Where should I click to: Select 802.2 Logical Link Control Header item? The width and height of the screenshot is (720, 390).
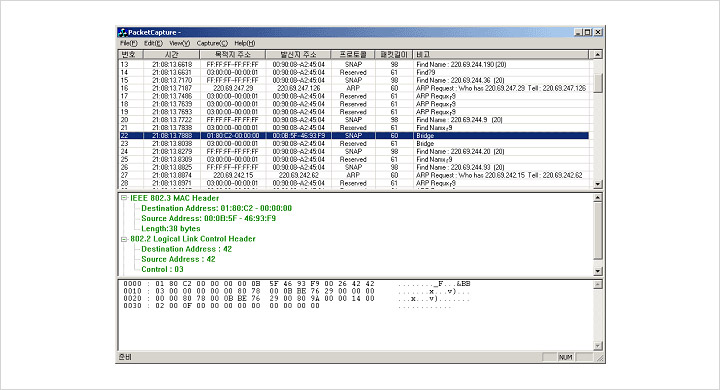tap(193, 239)
